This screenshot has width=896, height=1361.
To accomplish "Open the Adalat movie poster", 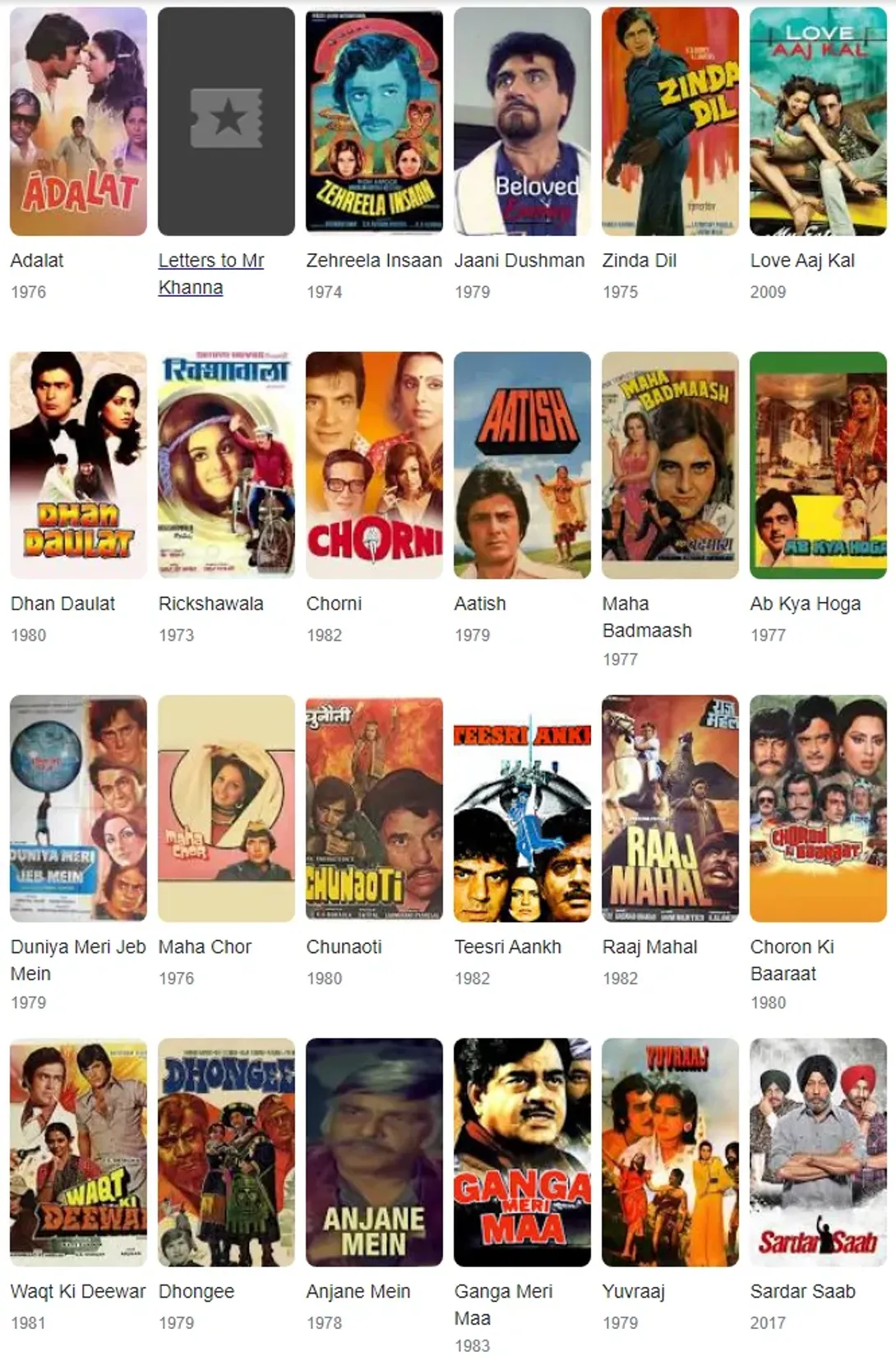I will 78,122.
